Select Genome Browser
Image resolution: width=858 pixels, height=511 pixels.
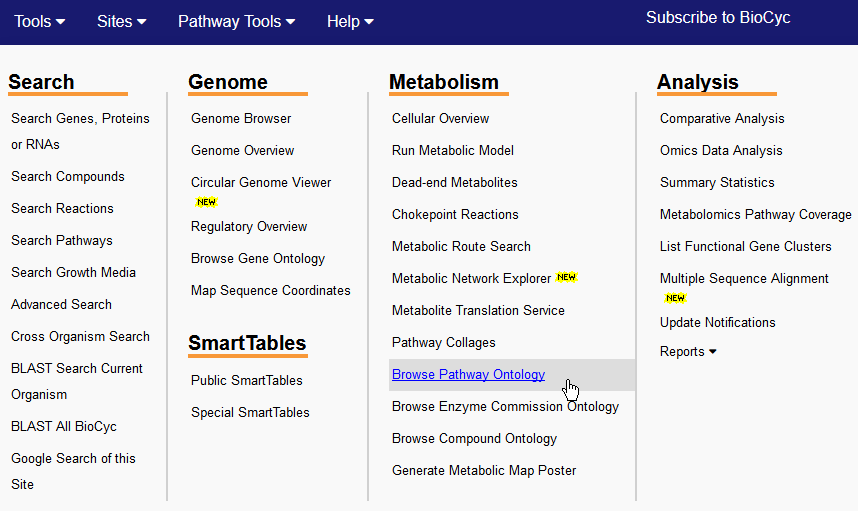(x=241, y=118)
